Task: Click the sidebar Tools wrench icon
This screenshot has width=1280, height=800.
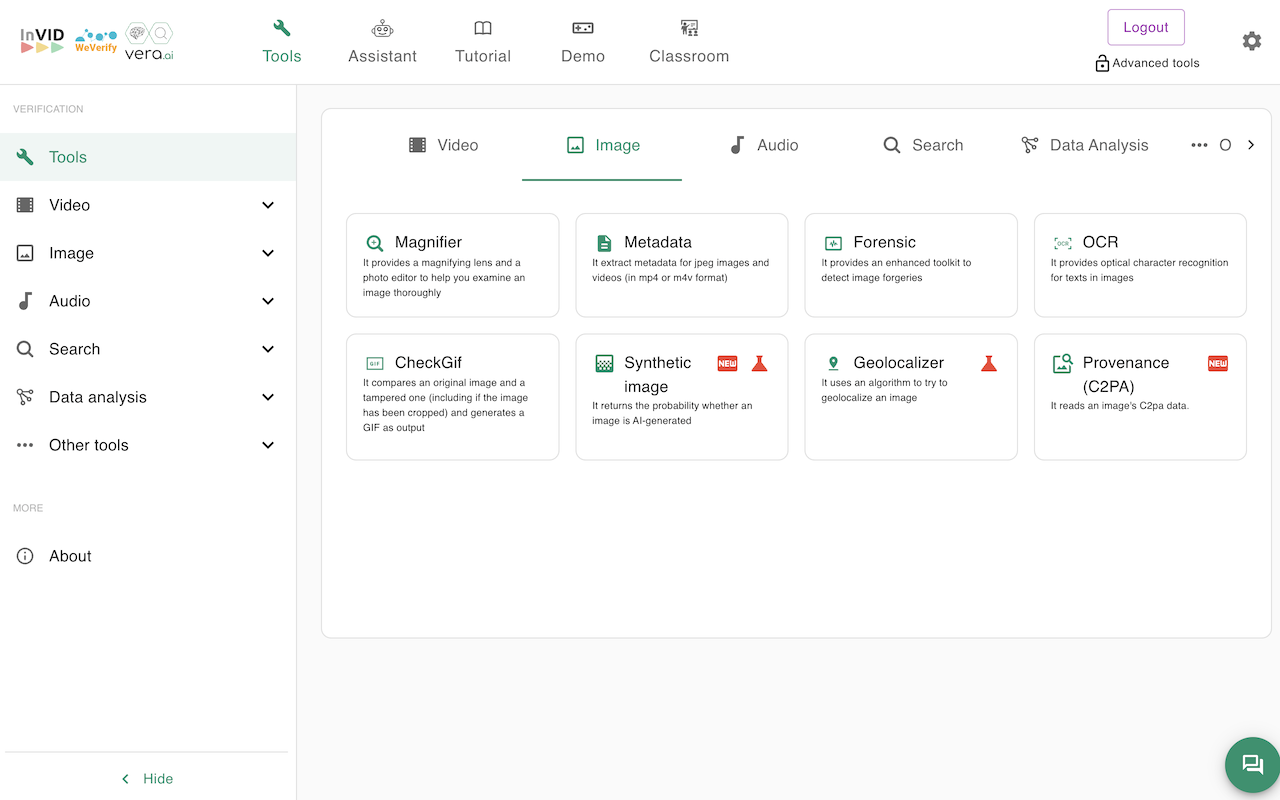Action: pos(25,157)
